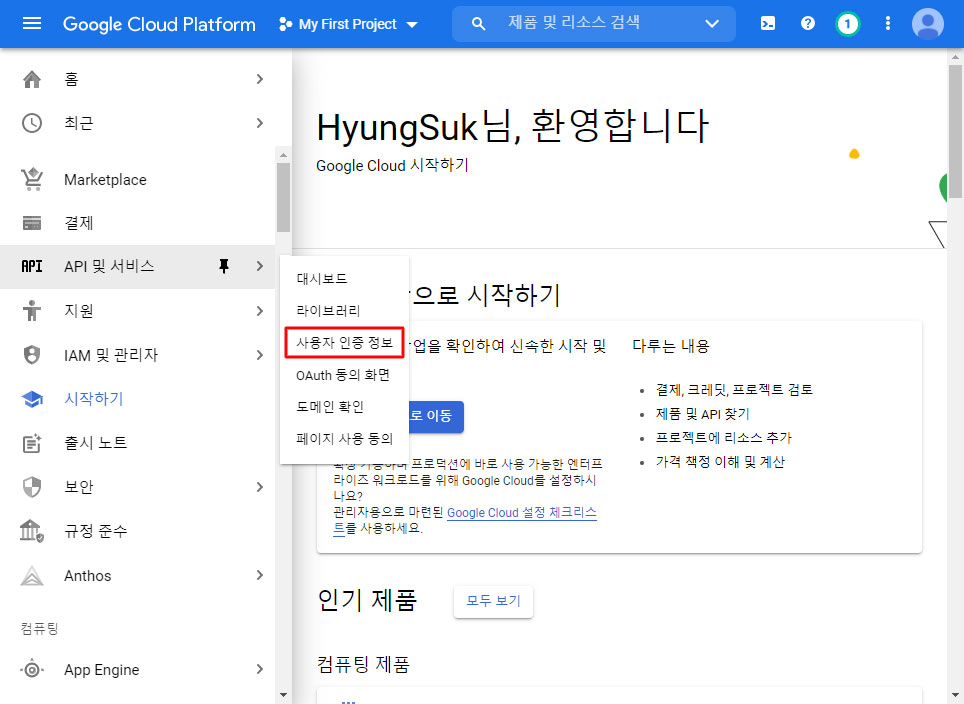Image resolution: width=964 pixels, height=704 pixels.
Task: Open the hamburger navigation menu
Action: tap(31, 23)
